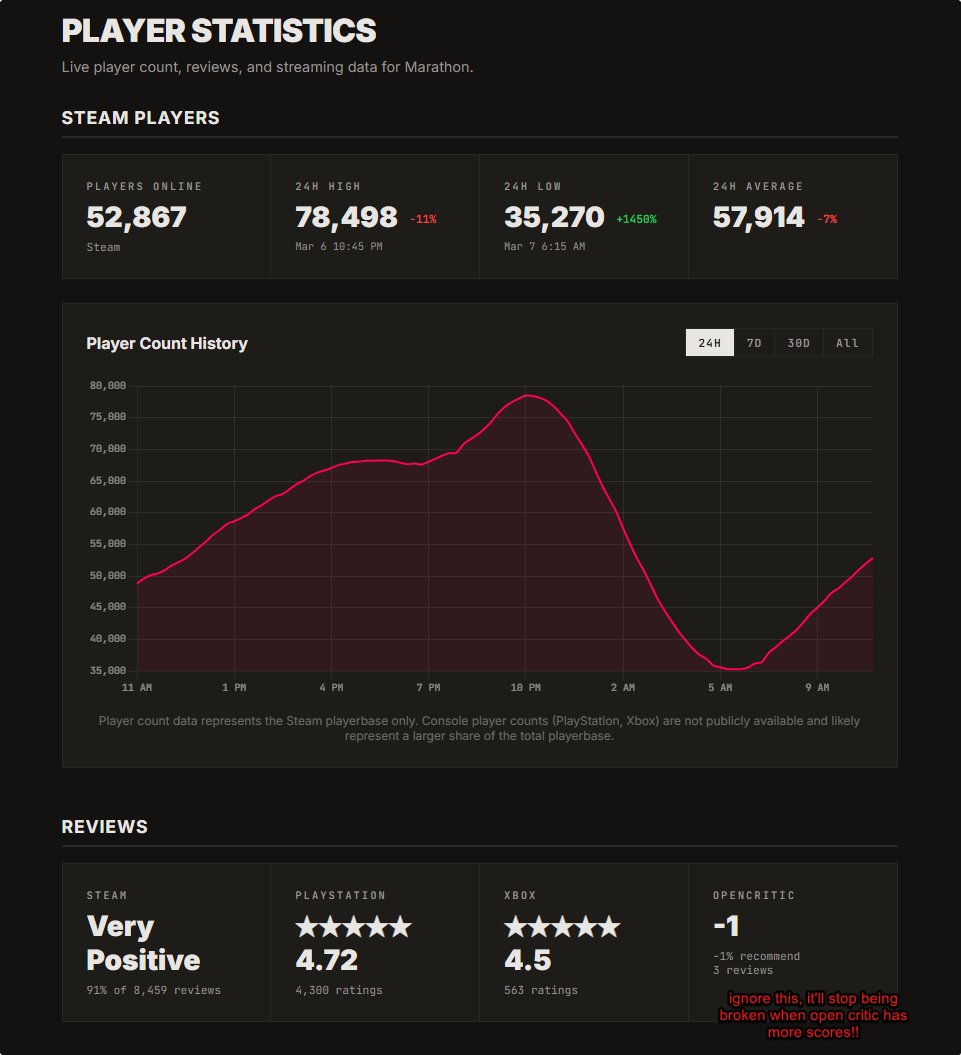Click the 2 AM x-axis label
This screenshot has width=961, height=1055.
(x=623, y=688)
